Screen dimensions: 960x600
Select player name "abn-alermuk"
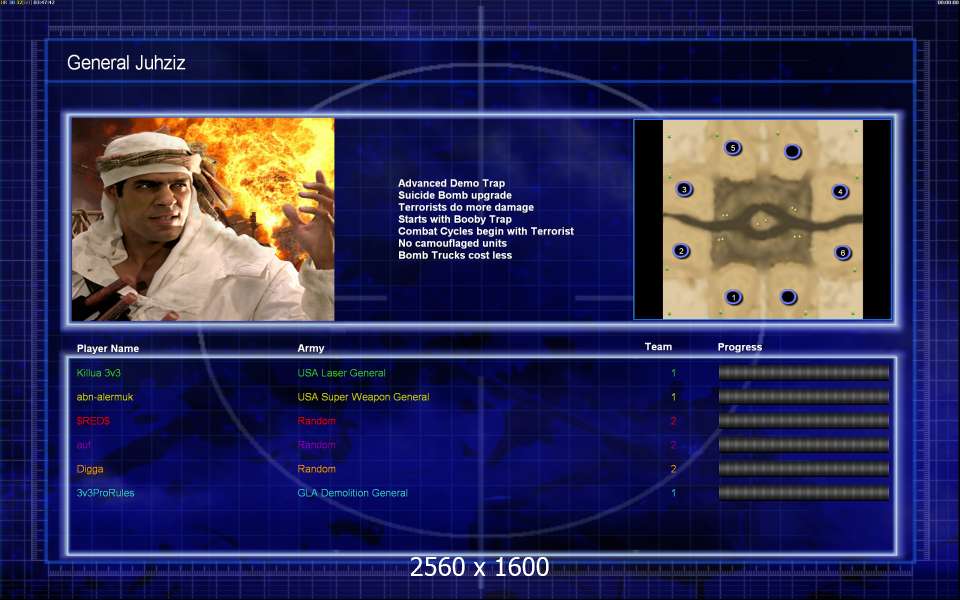tap(105, 397)
